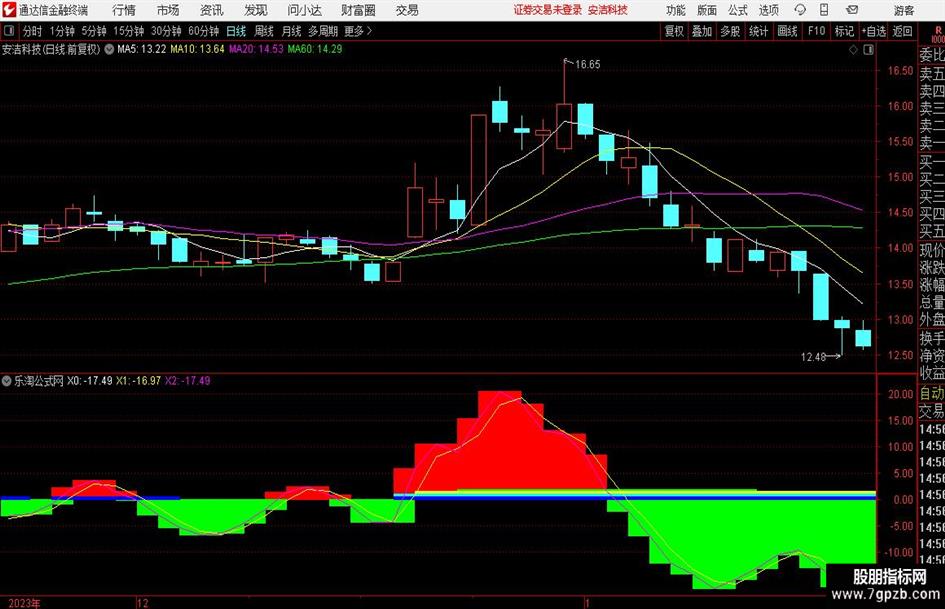Open the 功能 menu

coord(676,10)
